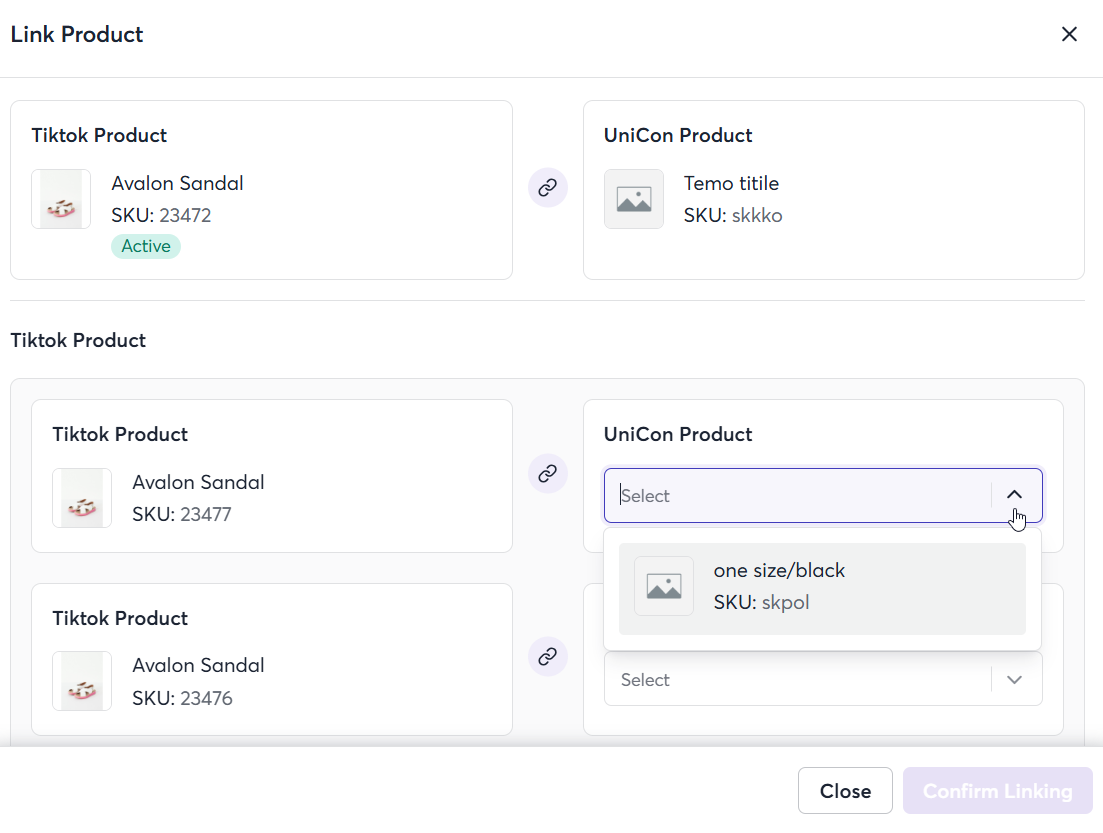The image size is (1103, 833).
Task: Click link icon next to SKU 23477 product
Action: (x=547, y=473)
